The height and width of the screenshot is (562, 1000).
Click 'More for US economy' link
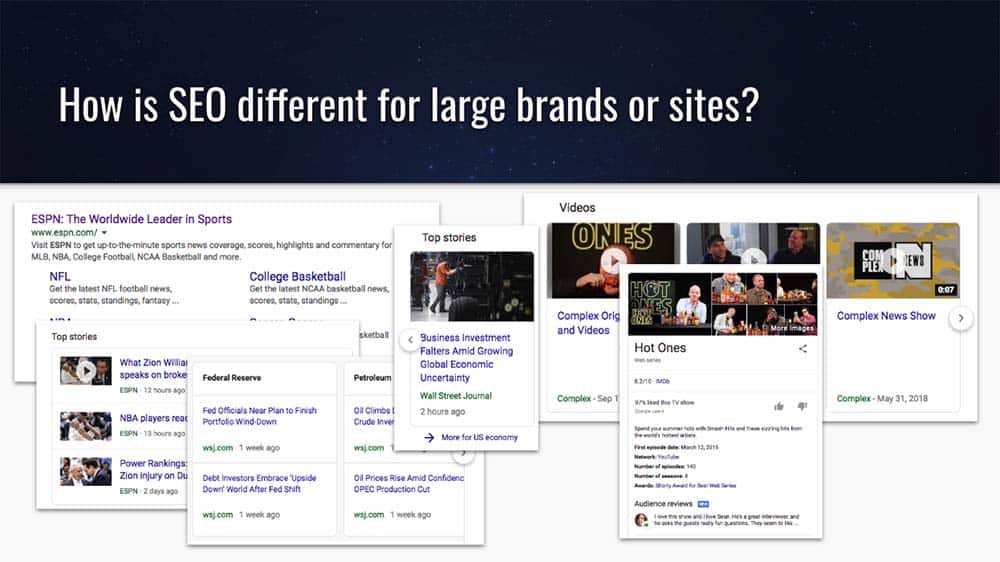pos(479,438)
